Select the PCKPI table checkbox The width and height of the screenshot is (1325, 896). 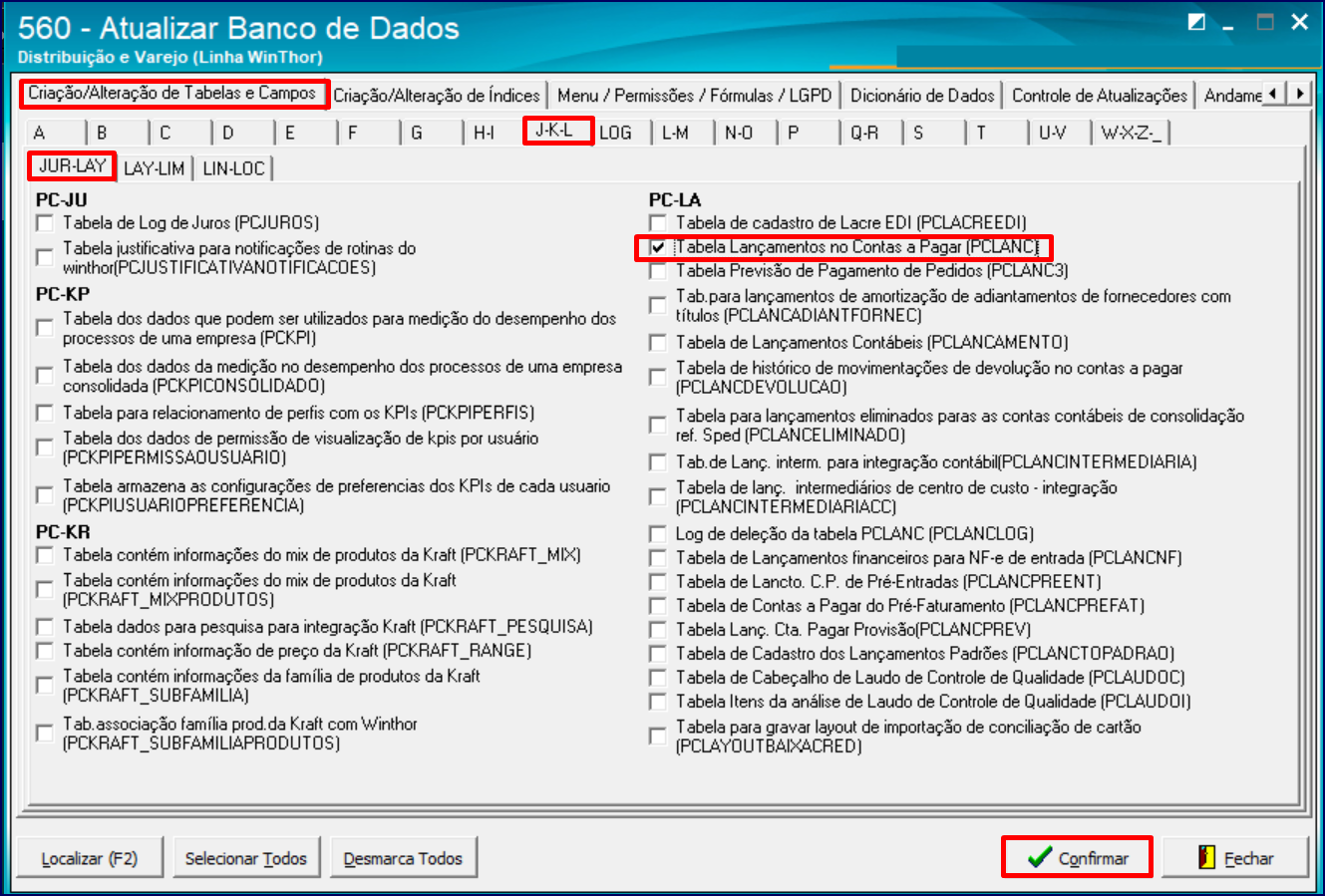45,328
